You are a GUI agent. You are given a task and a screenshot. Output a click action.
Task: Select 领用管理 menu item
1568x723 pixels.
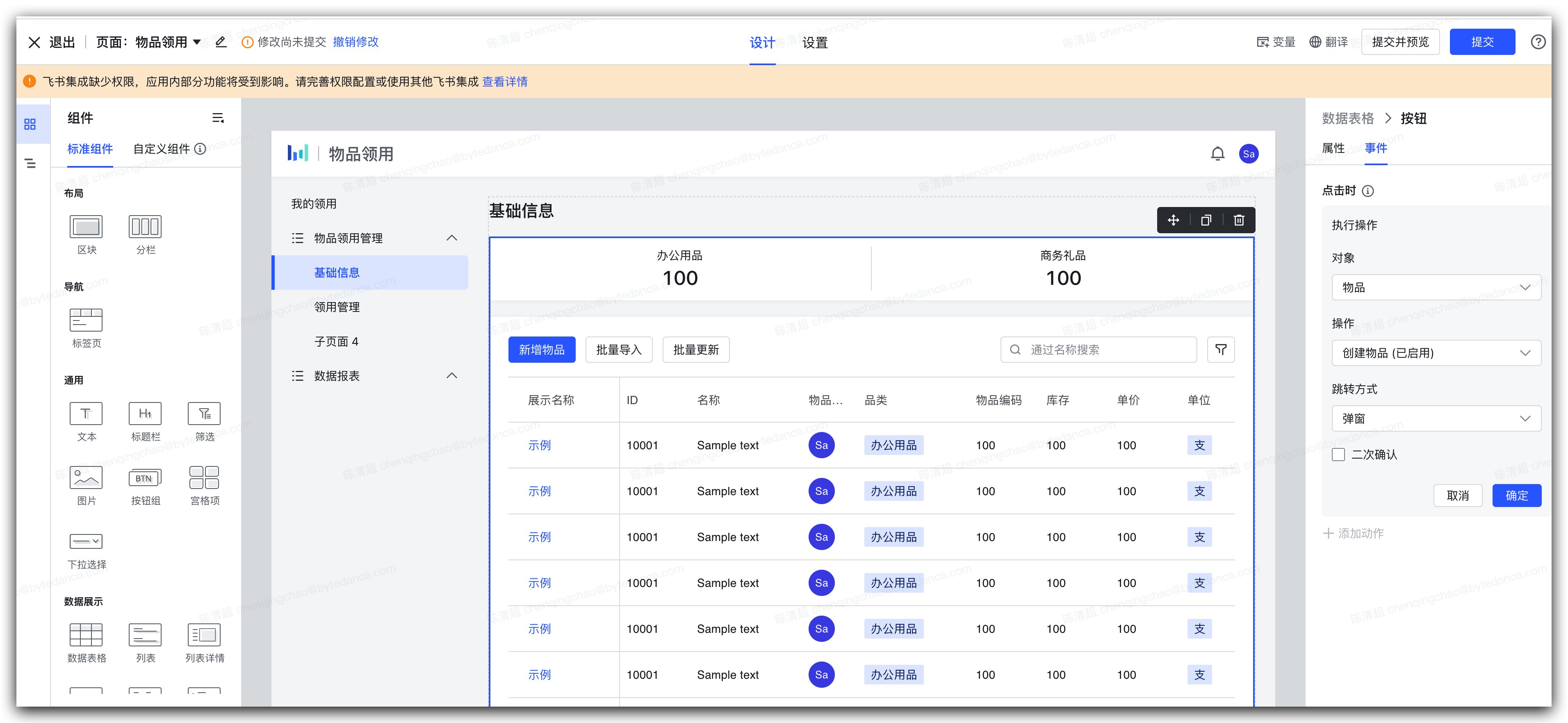337,307
